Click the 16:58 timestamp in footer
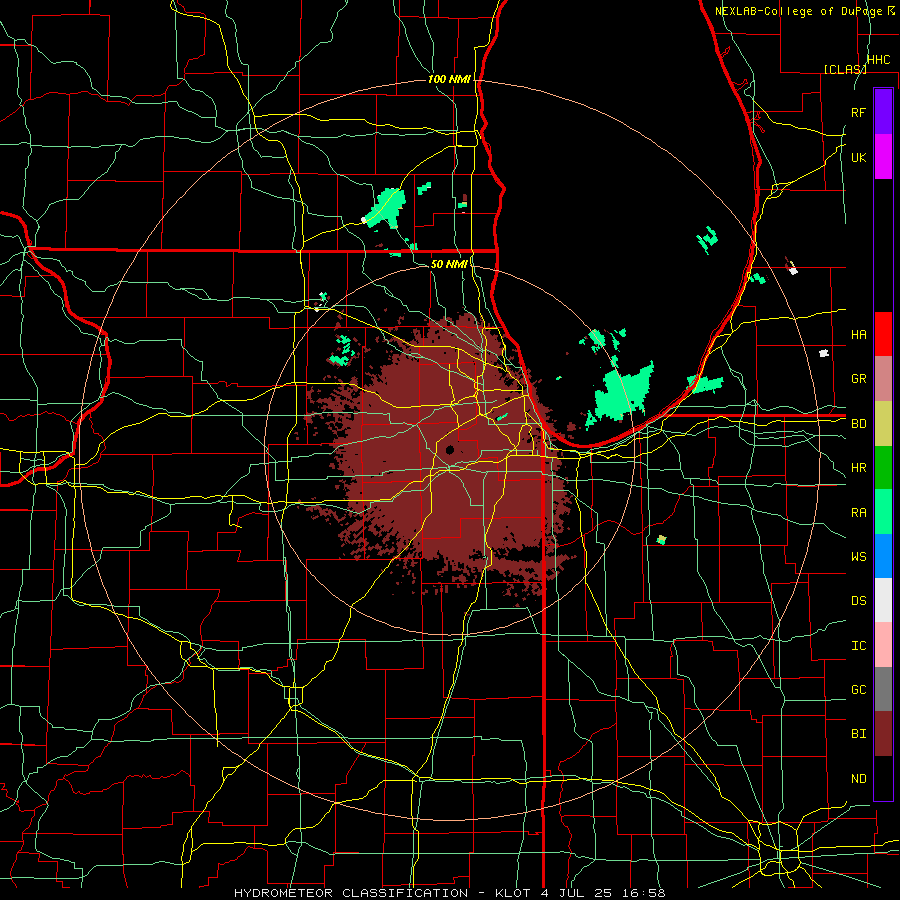900x900 pixels. [646, 893]
